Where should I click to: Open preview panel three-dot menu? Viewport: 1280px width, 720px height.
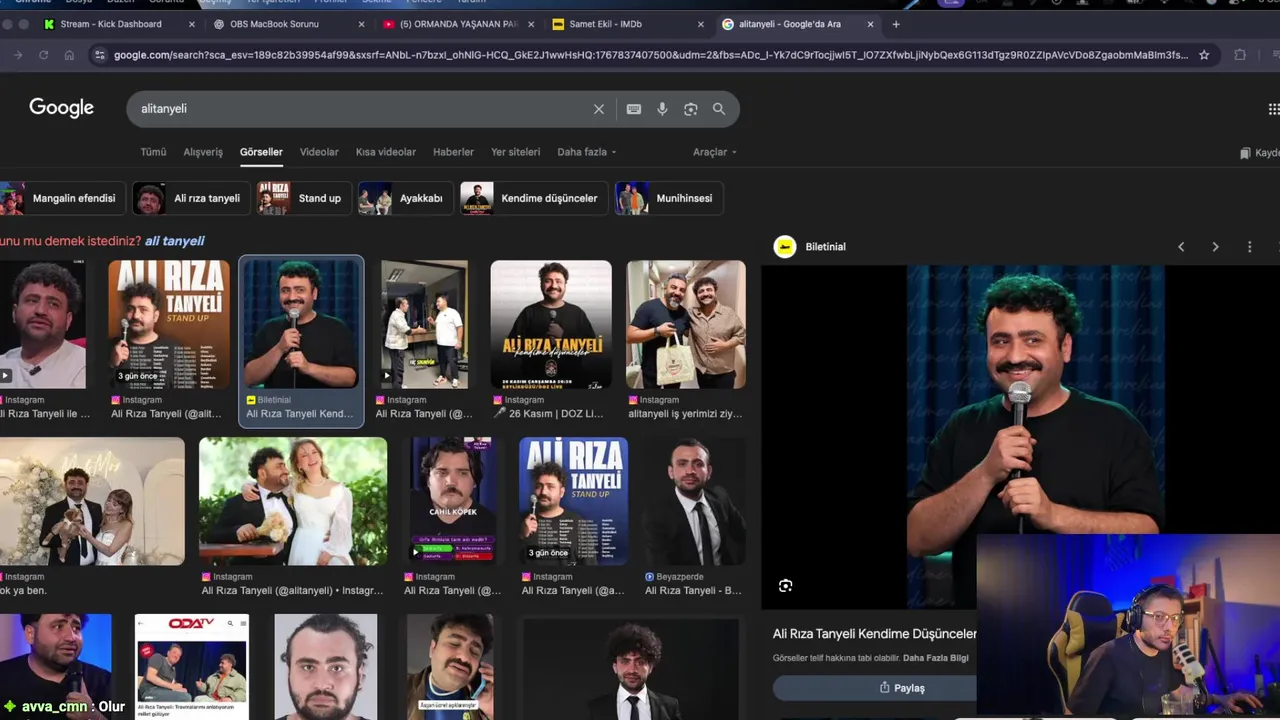(x=1249, y=247)
